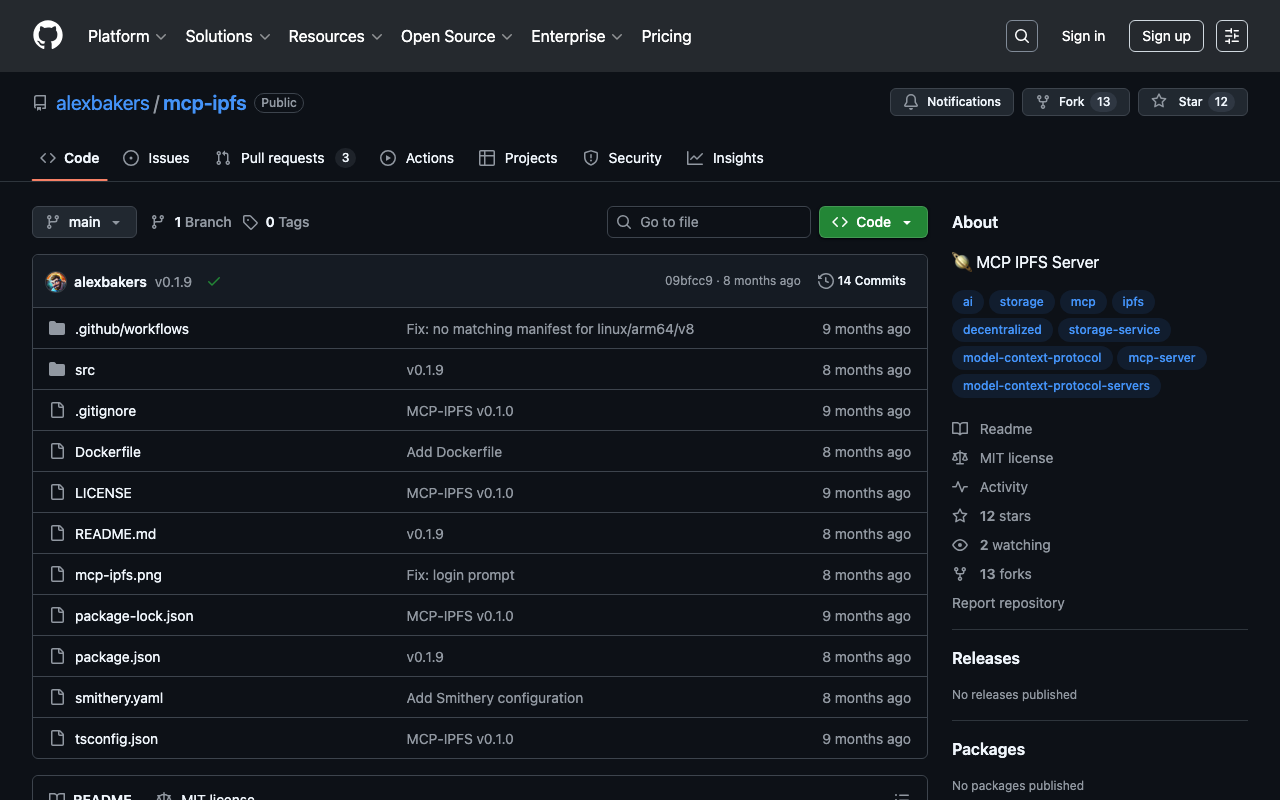The height and width of the screenshot is (800, 1280).
Task: Click the green check commit status icon
Action: point(213,282)
